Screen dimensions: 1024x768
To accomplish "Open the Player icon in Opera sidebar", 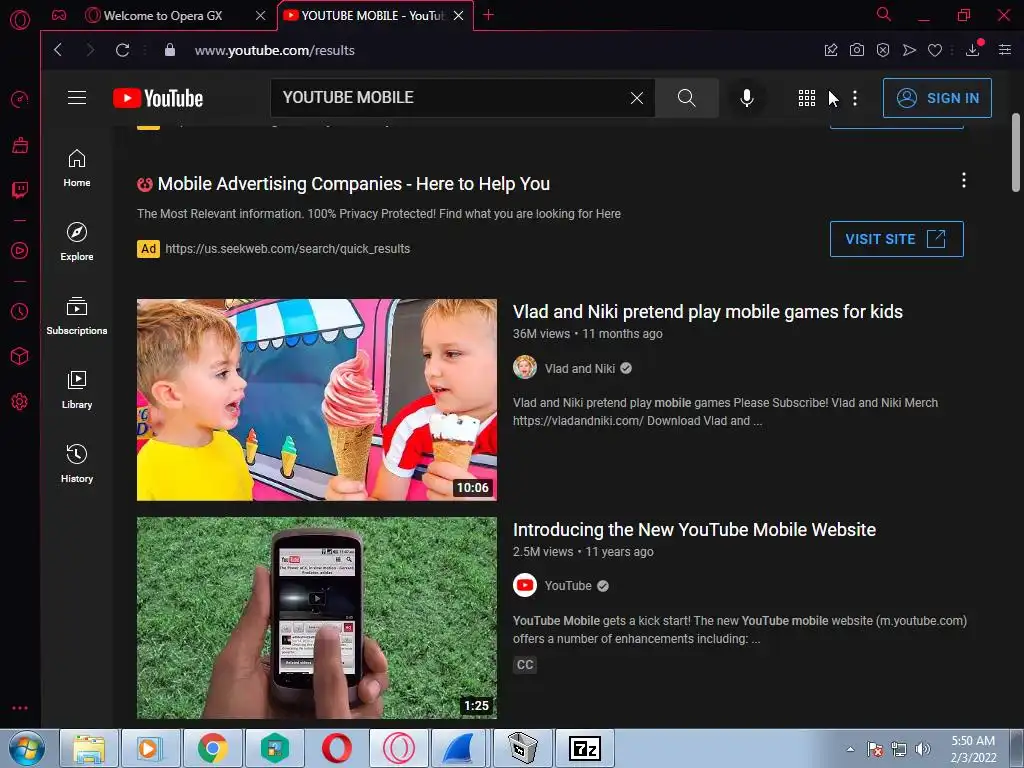I will pyautogui.click(x=20, y=251).
